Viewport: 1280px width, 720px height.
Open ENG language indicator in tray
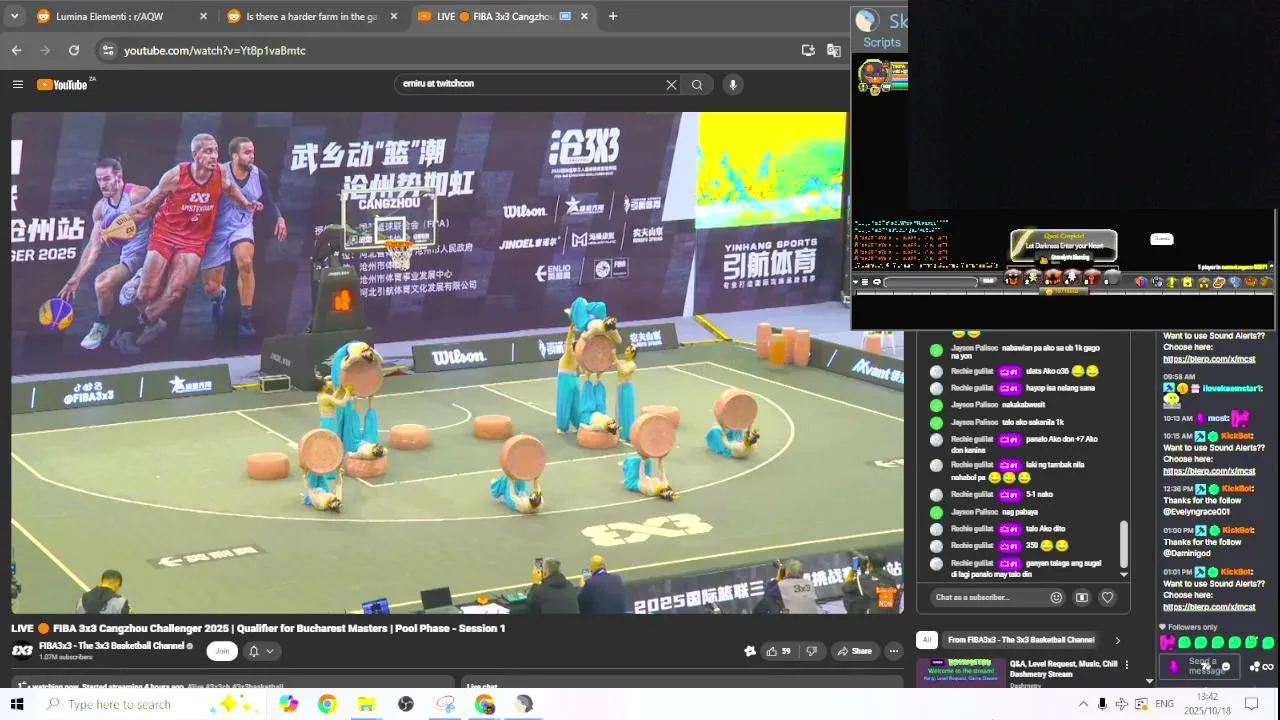[1164, 704]
